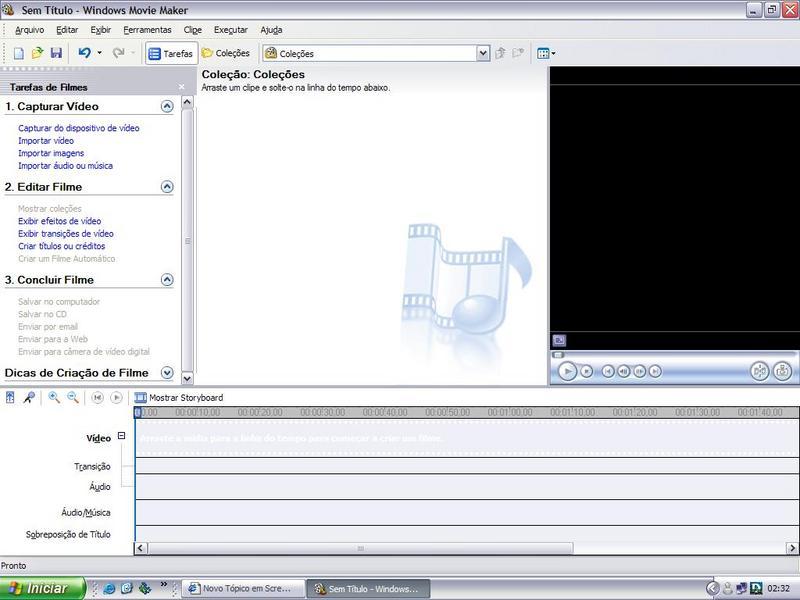Open the Exibir menu
This screenshot has width=800, height=600.
coord(101,30)
